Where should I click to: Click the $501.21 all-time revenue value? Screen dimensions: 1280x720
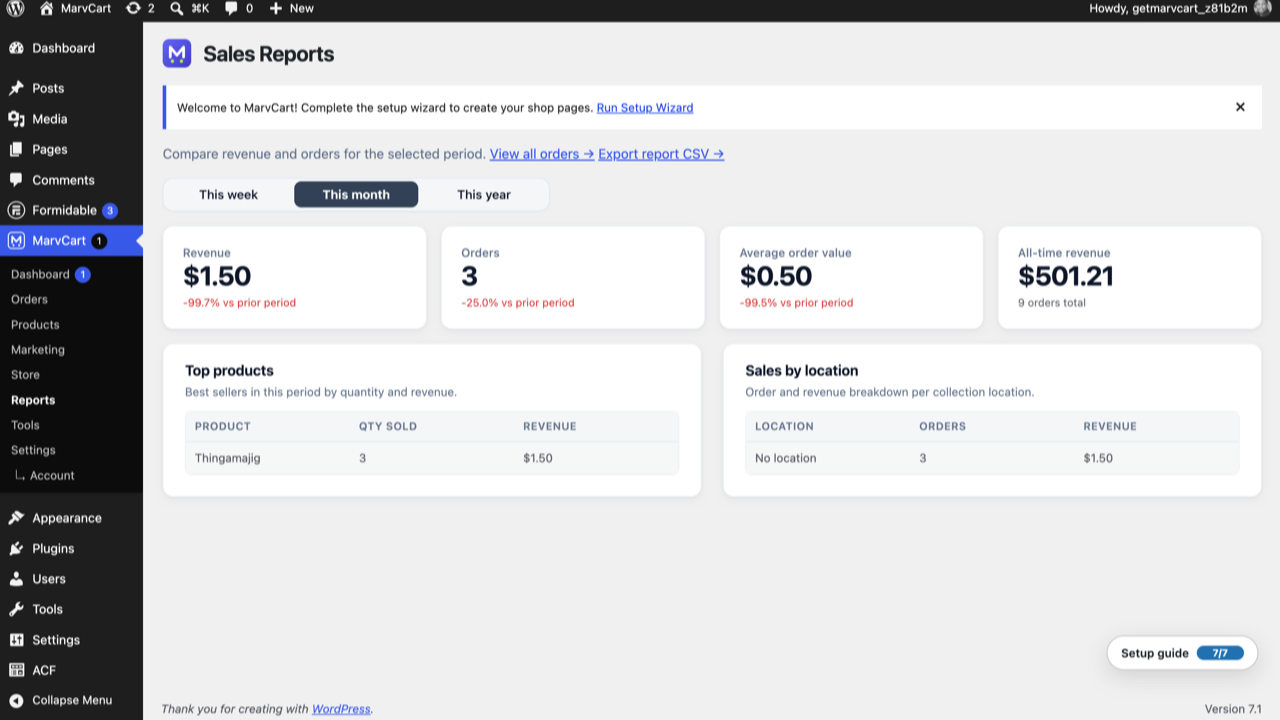[1066, 276]
